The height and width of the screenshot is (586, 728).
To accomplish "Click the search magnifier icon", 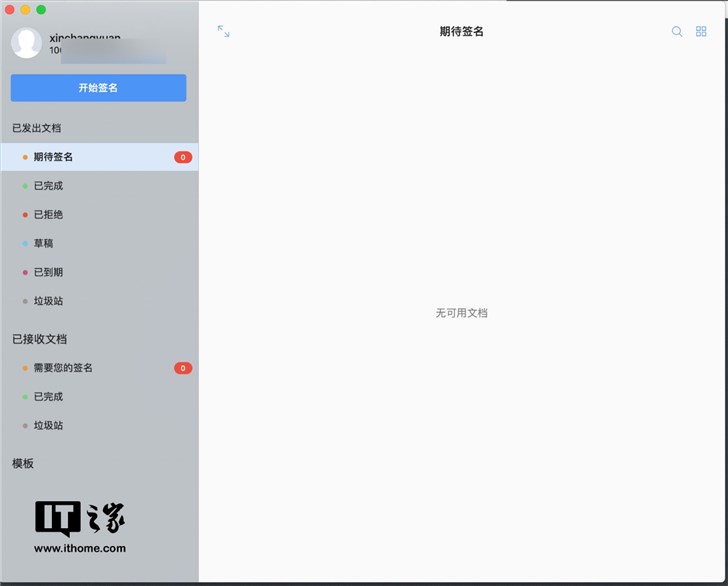I will tap(677, 32).
